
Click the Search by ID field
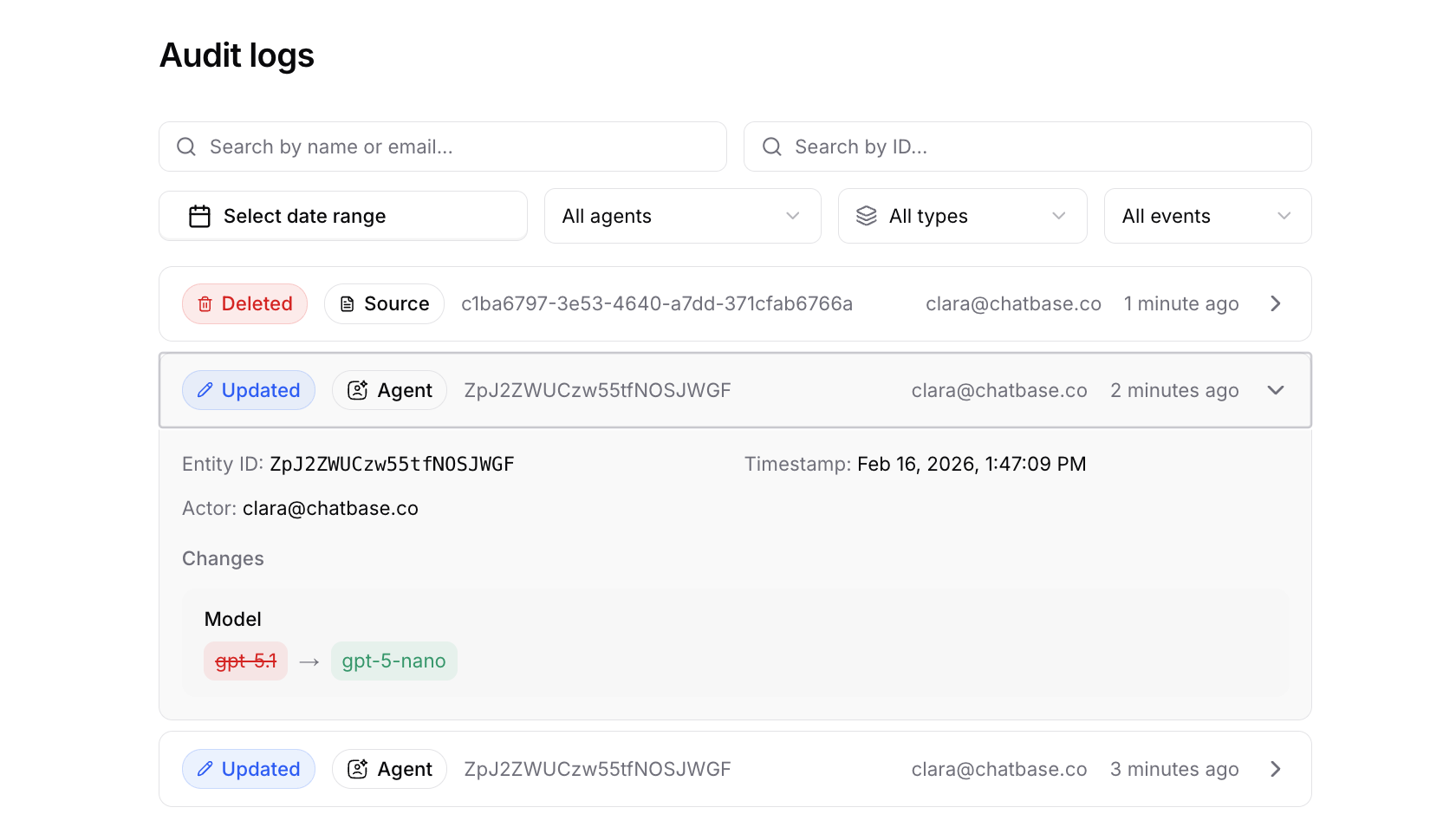pyautogui.click(x=1028, y=147)
